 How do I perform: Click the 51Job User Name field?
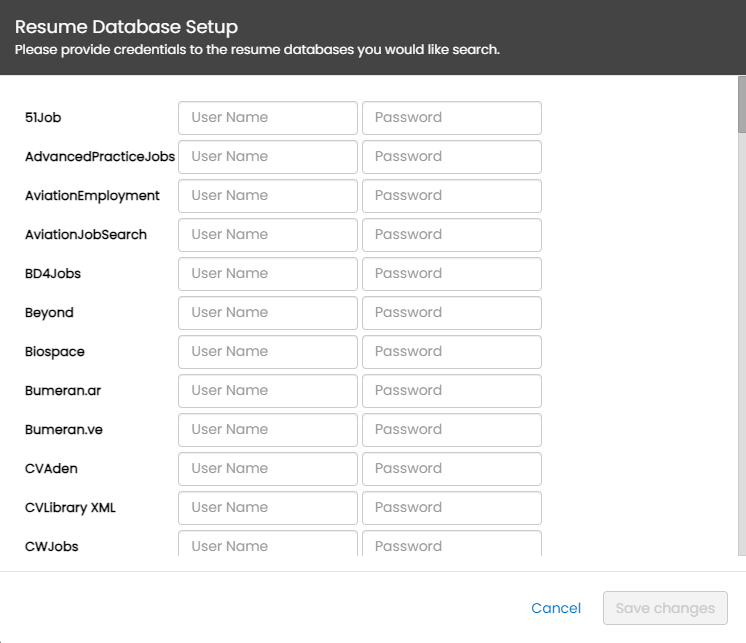coord(268,118)
